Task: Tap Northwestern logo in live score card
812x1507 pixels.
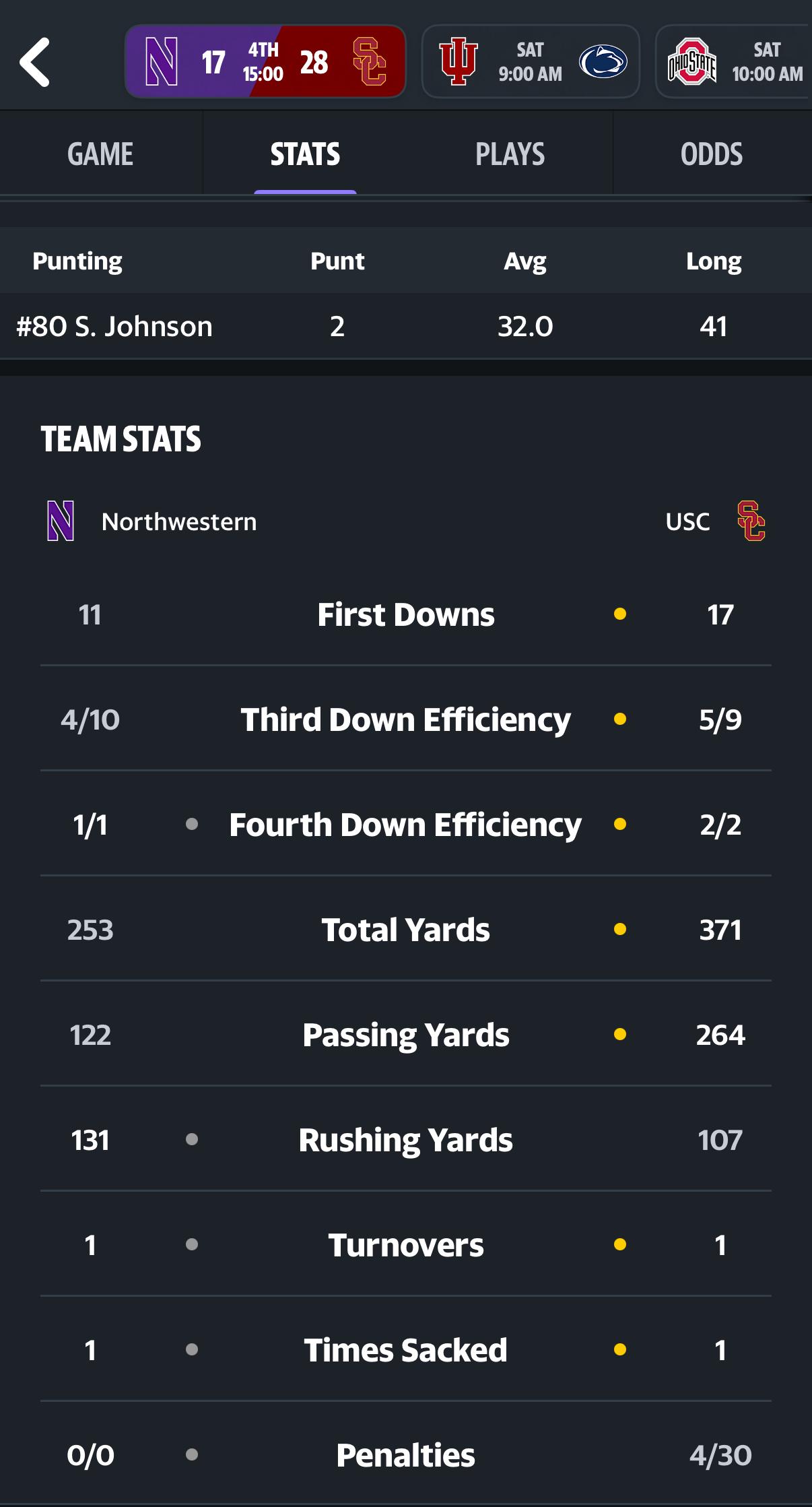Action: [162, 62]
